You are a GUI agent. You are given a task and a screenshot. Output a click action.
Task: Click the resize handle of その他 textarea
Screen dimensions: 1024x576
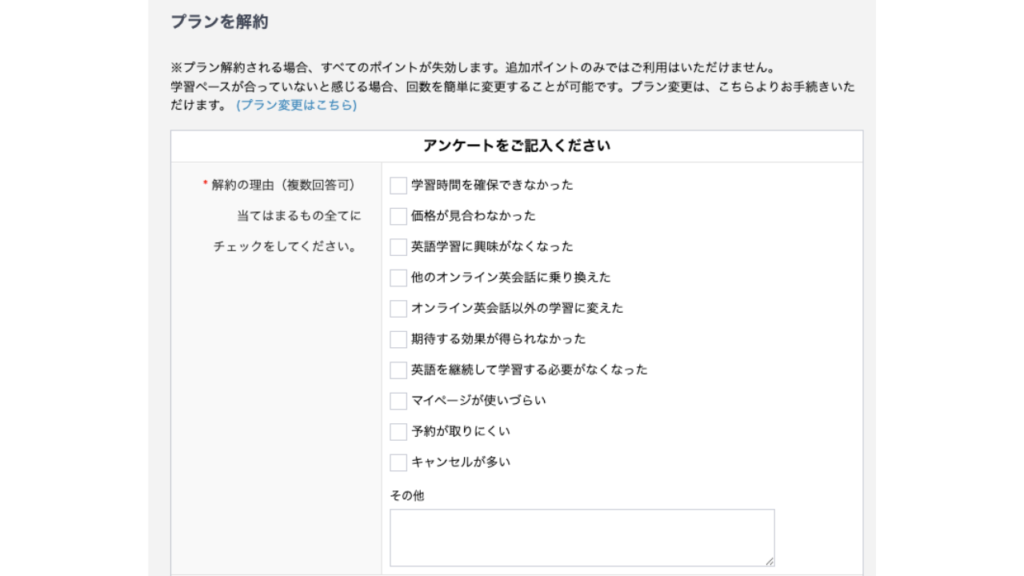click(769, 561)
